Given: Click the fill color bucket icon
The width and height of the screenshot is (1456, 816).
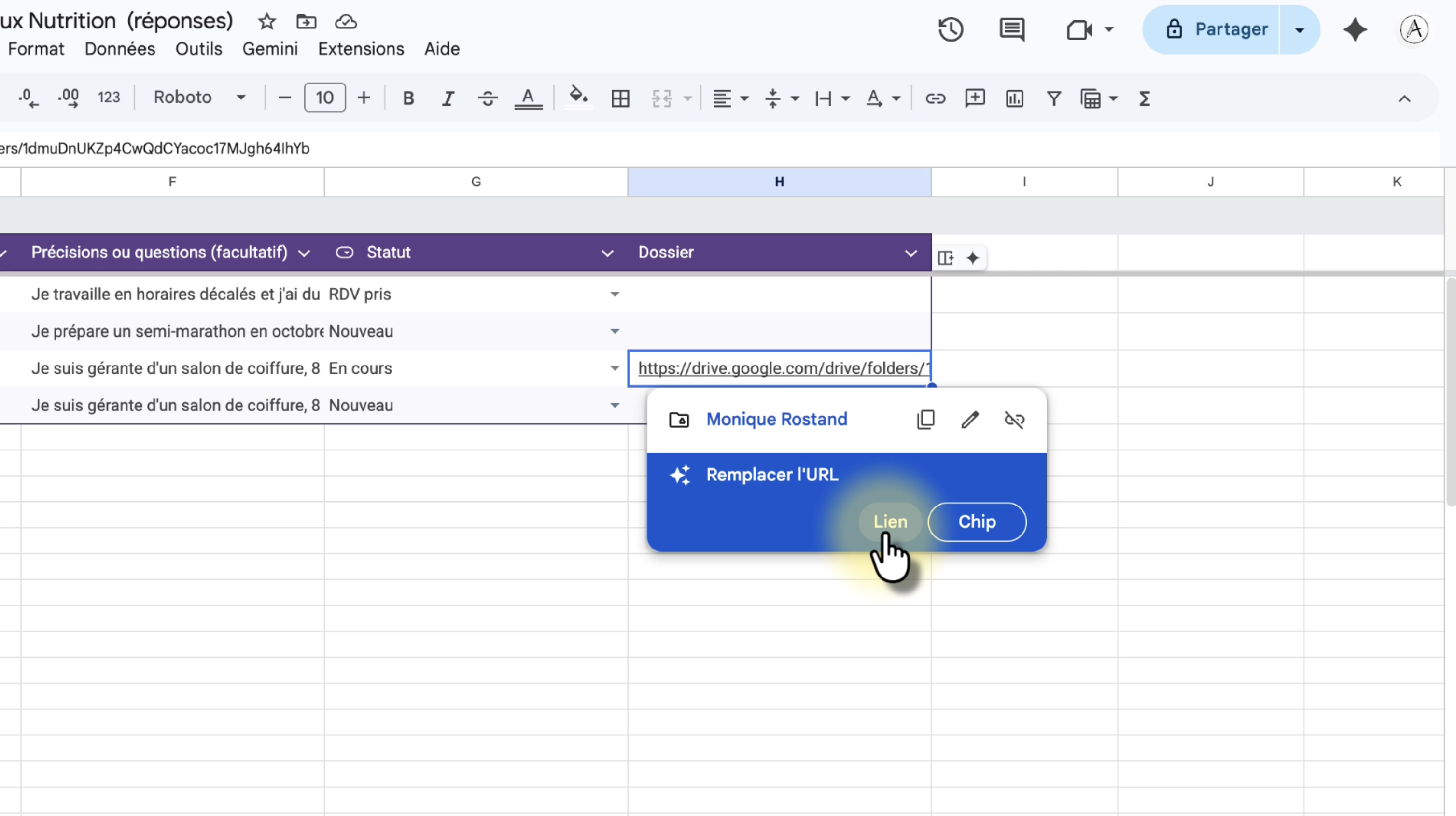Looking at the screenshot, I should [578, 96].
